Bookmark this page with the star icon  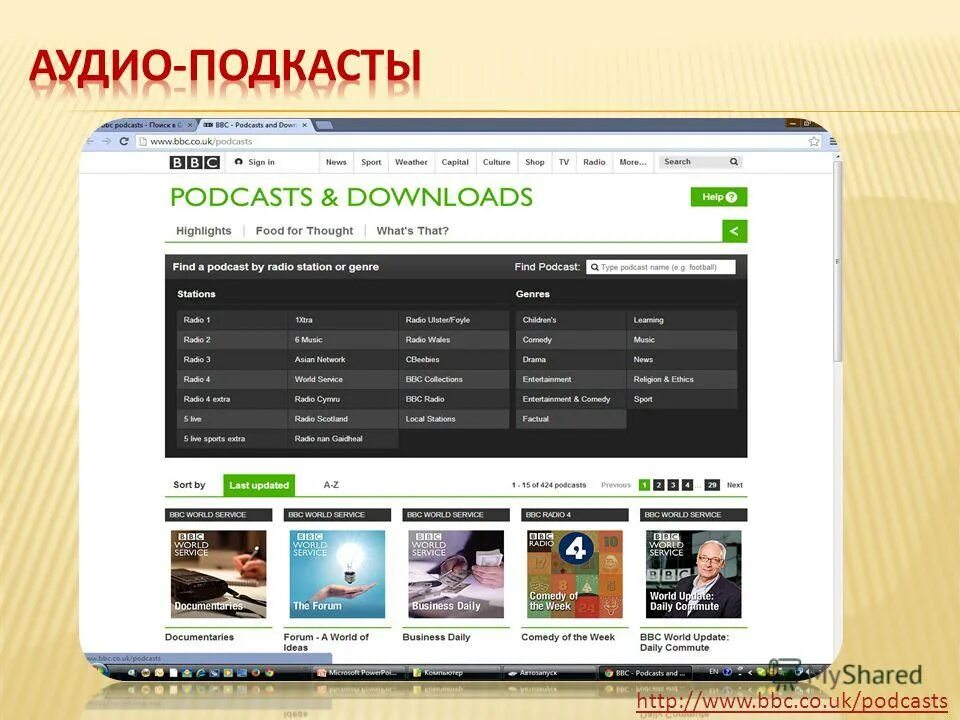point(814,141)
